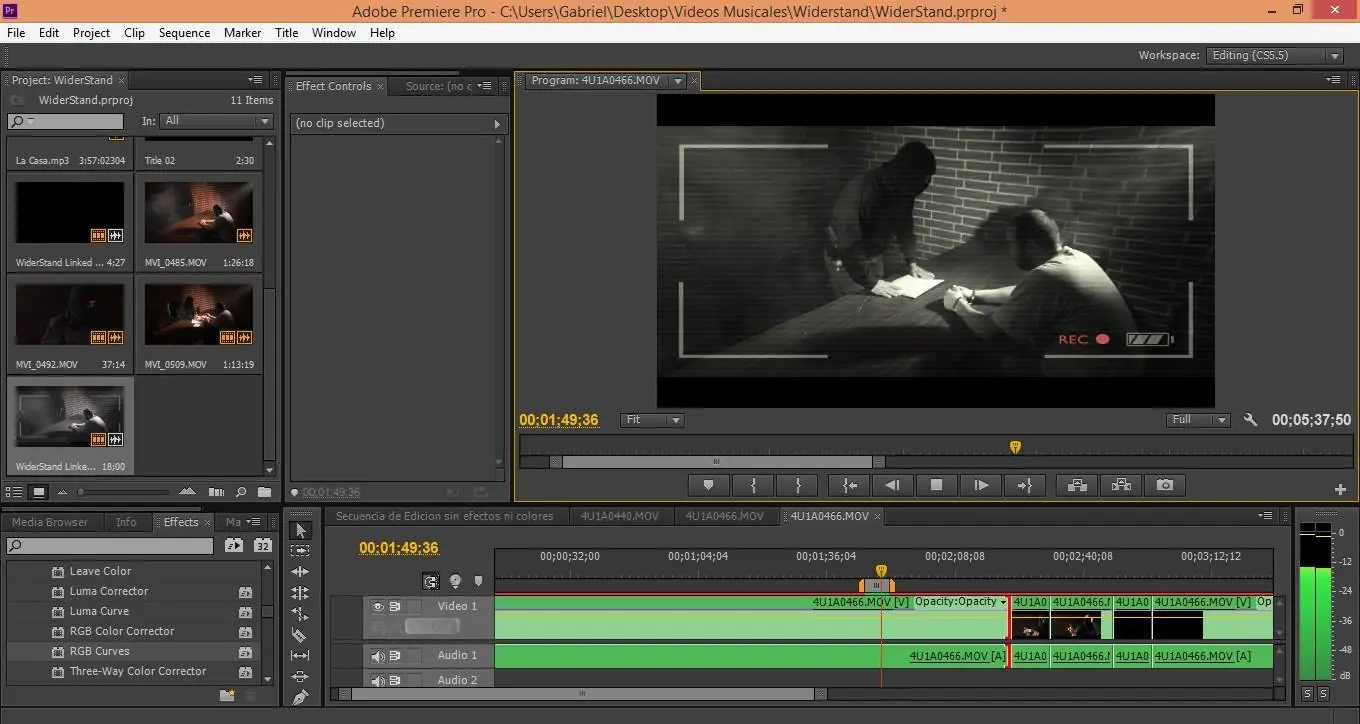Viewport: 1360px width, 724px height.
Task: Select the MVI_0485.MOV thumbnail
Action: [199, 212]
